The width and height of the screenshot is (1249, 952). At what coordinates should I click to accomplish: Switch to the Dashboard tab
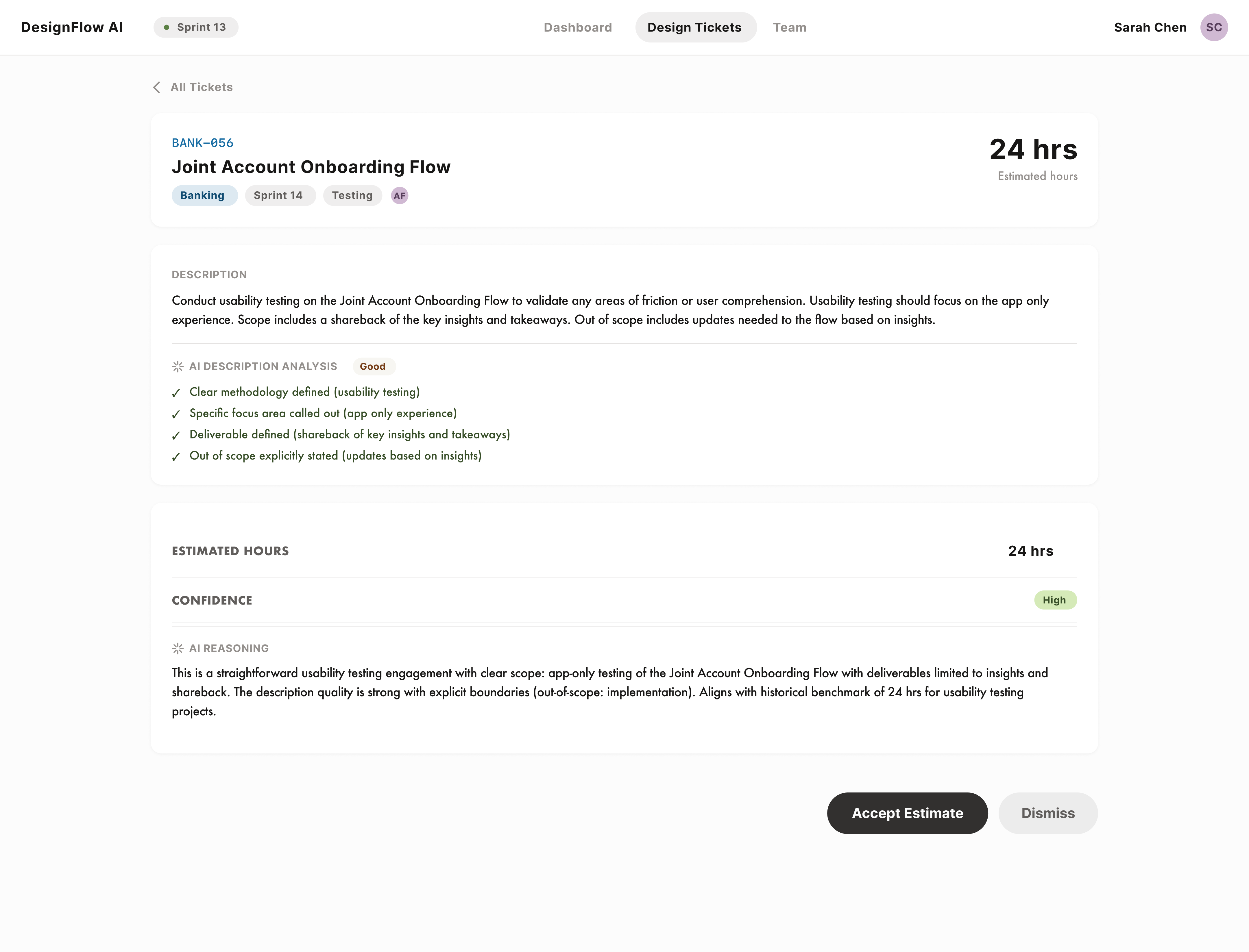(578, 27)
